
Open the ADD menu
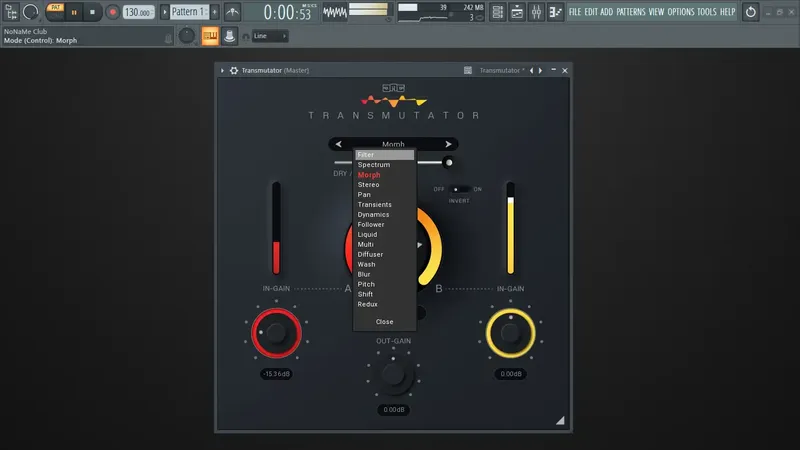point(607,12)
